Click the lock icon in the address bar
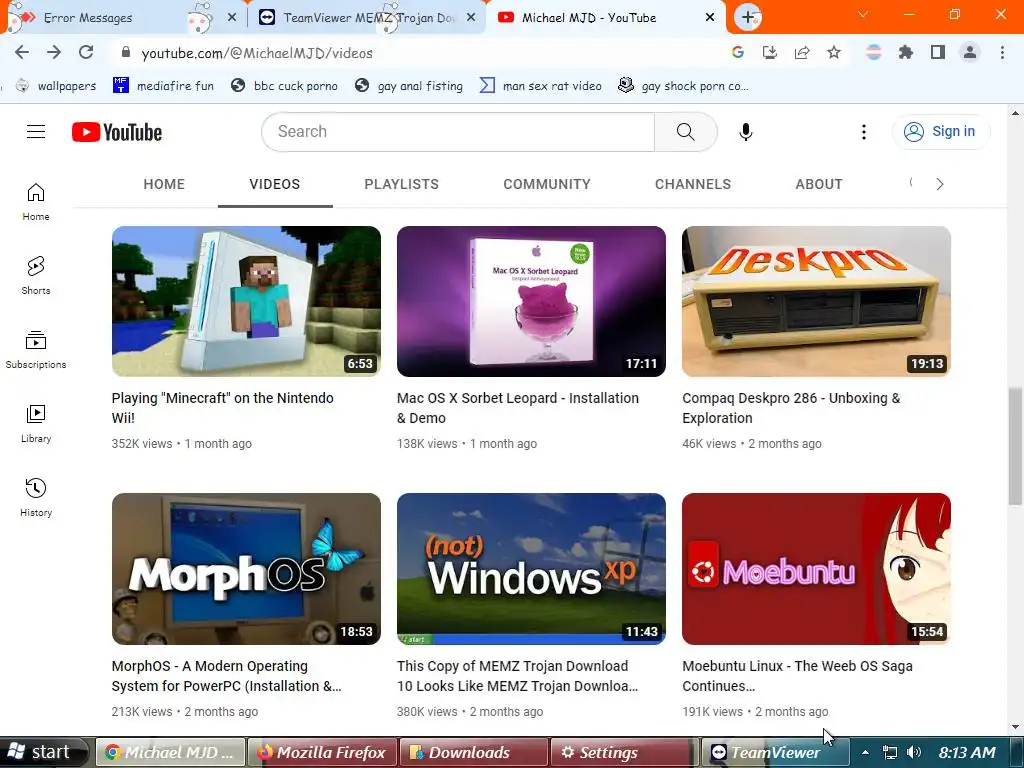 click(126, 52)
